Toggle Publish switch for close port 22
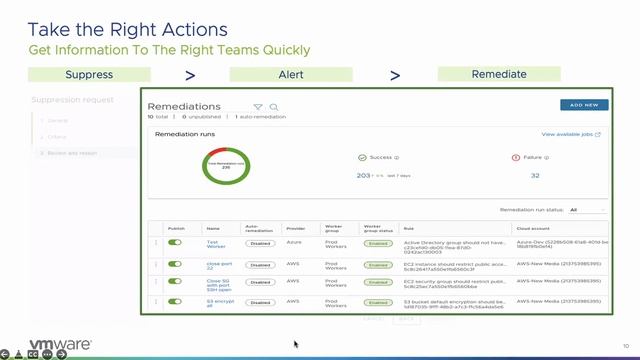The image size is (640, 360). click(175, 264)
